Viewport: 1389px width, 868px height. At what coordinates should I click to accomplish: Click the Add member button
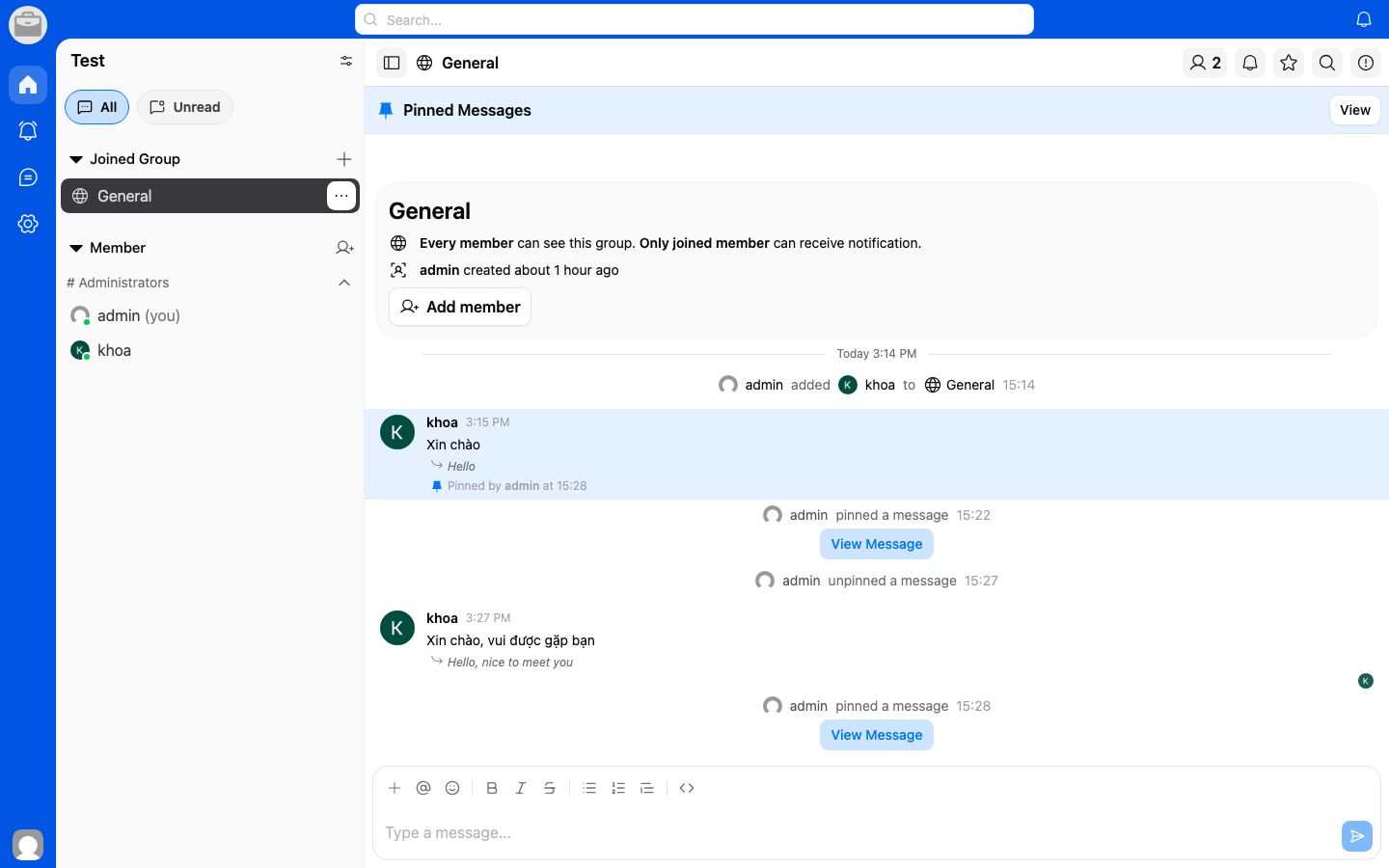tap(460, 307)
